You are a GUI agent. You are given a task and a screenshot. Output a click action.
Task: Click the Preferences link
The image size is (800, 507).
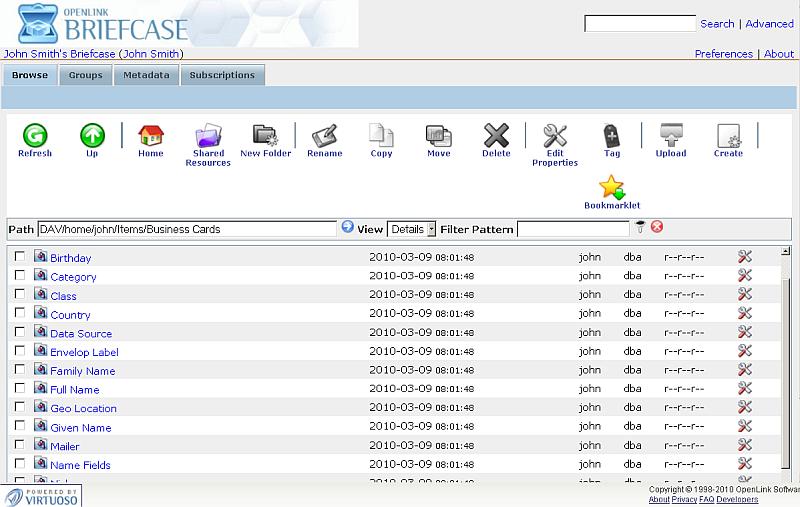[x=724, y=54]
